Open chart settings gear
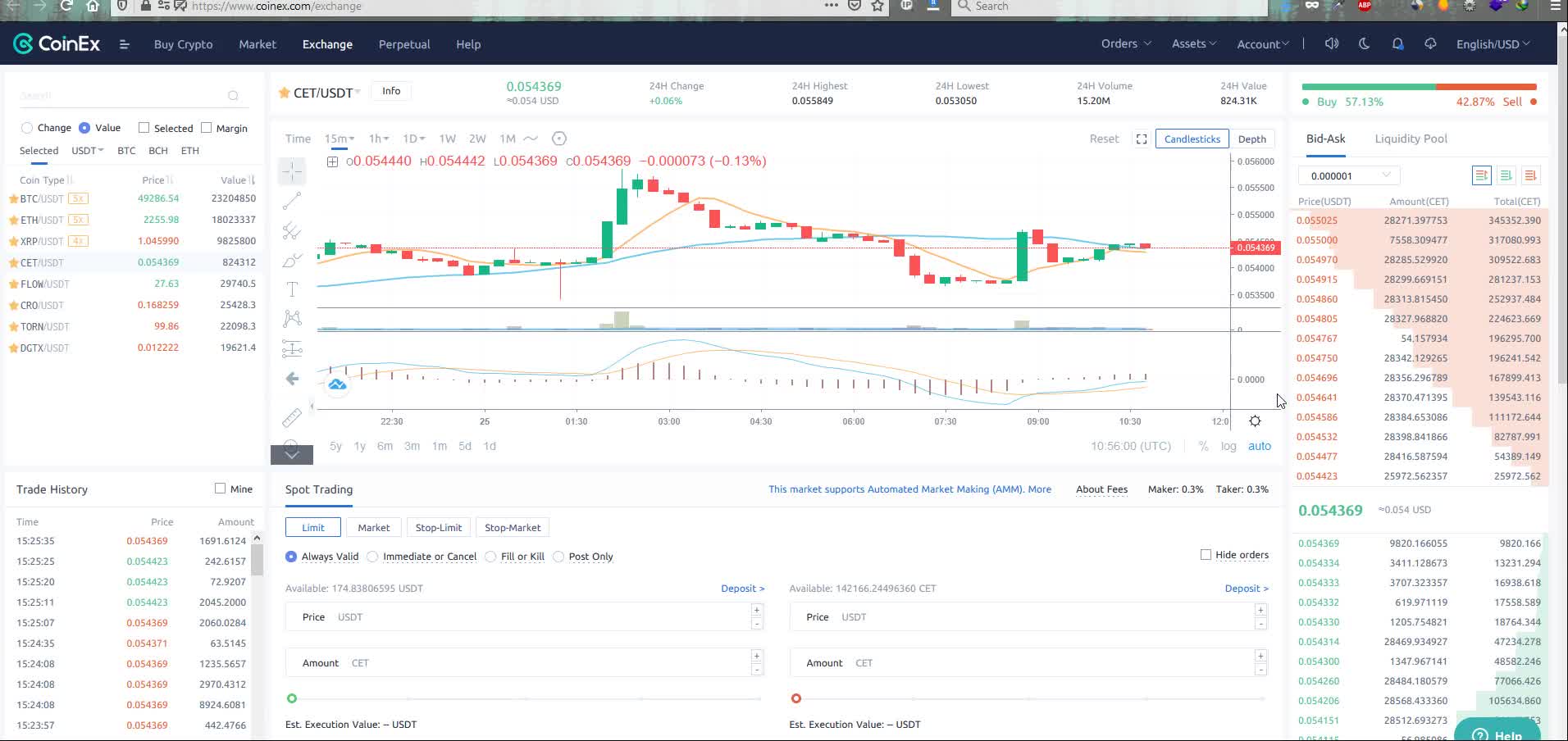1568x741 pixels. click(1255, 421)
